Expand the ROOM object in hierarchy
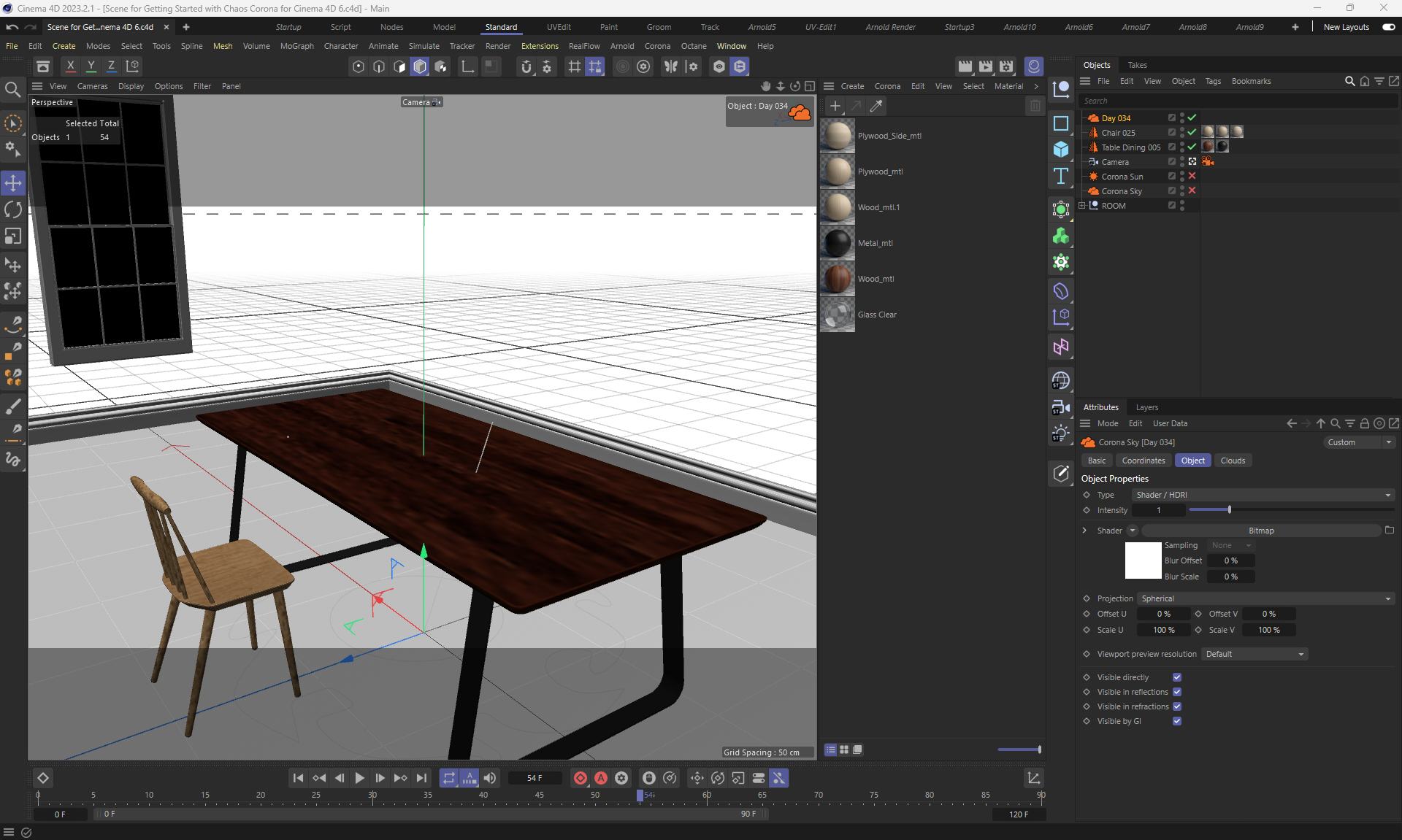 click(1082, 206)
